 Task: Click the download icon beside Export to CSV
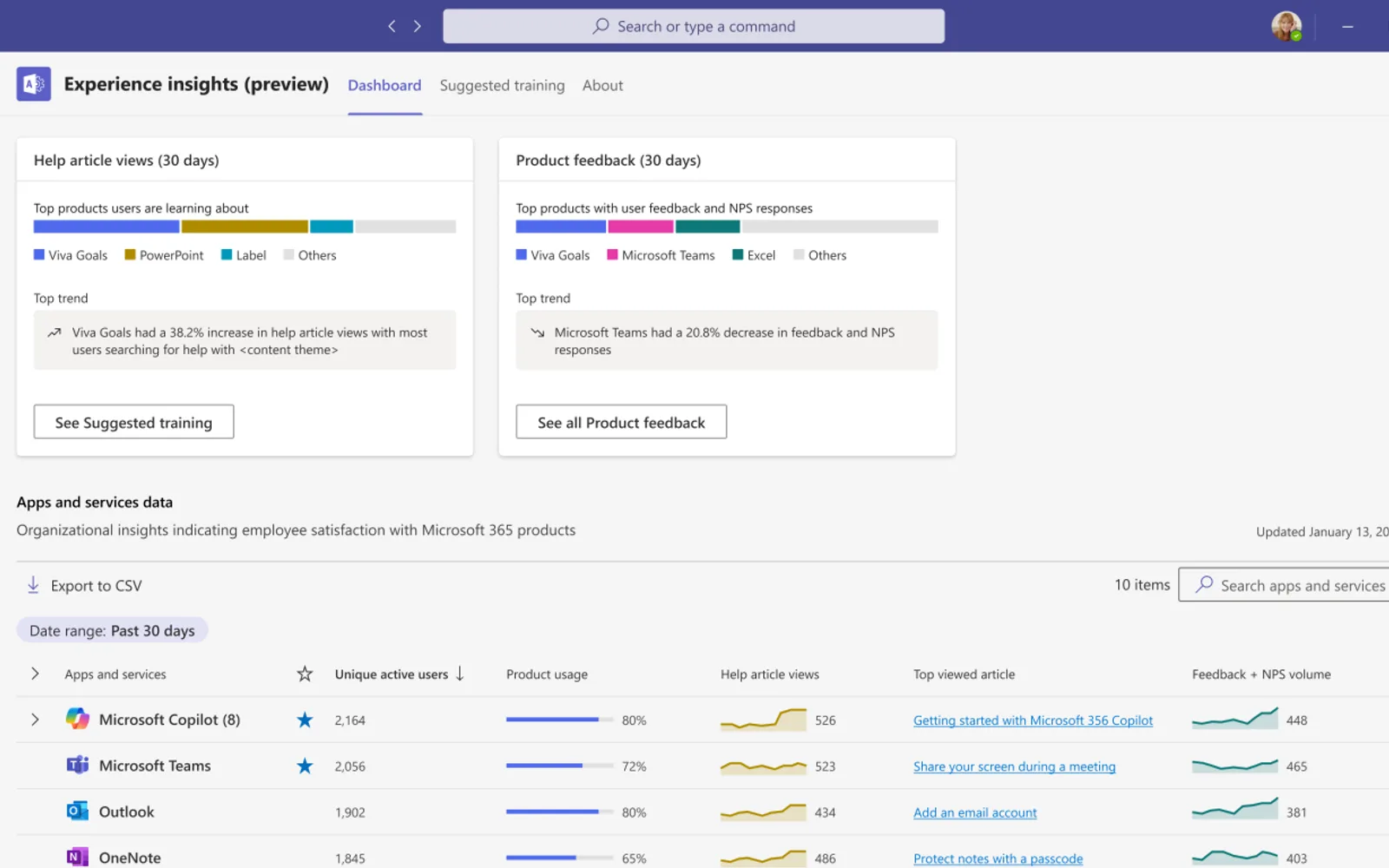pyautogui.click(x=33, y=585)
